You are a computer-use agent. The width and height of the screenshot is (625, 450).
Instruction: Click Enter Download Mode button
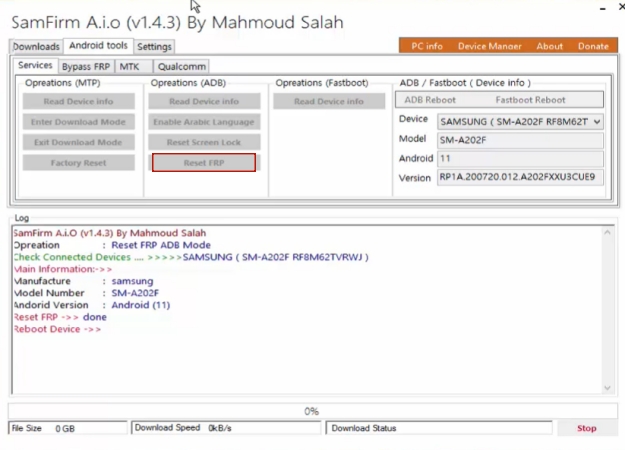[x=79, y=122]
